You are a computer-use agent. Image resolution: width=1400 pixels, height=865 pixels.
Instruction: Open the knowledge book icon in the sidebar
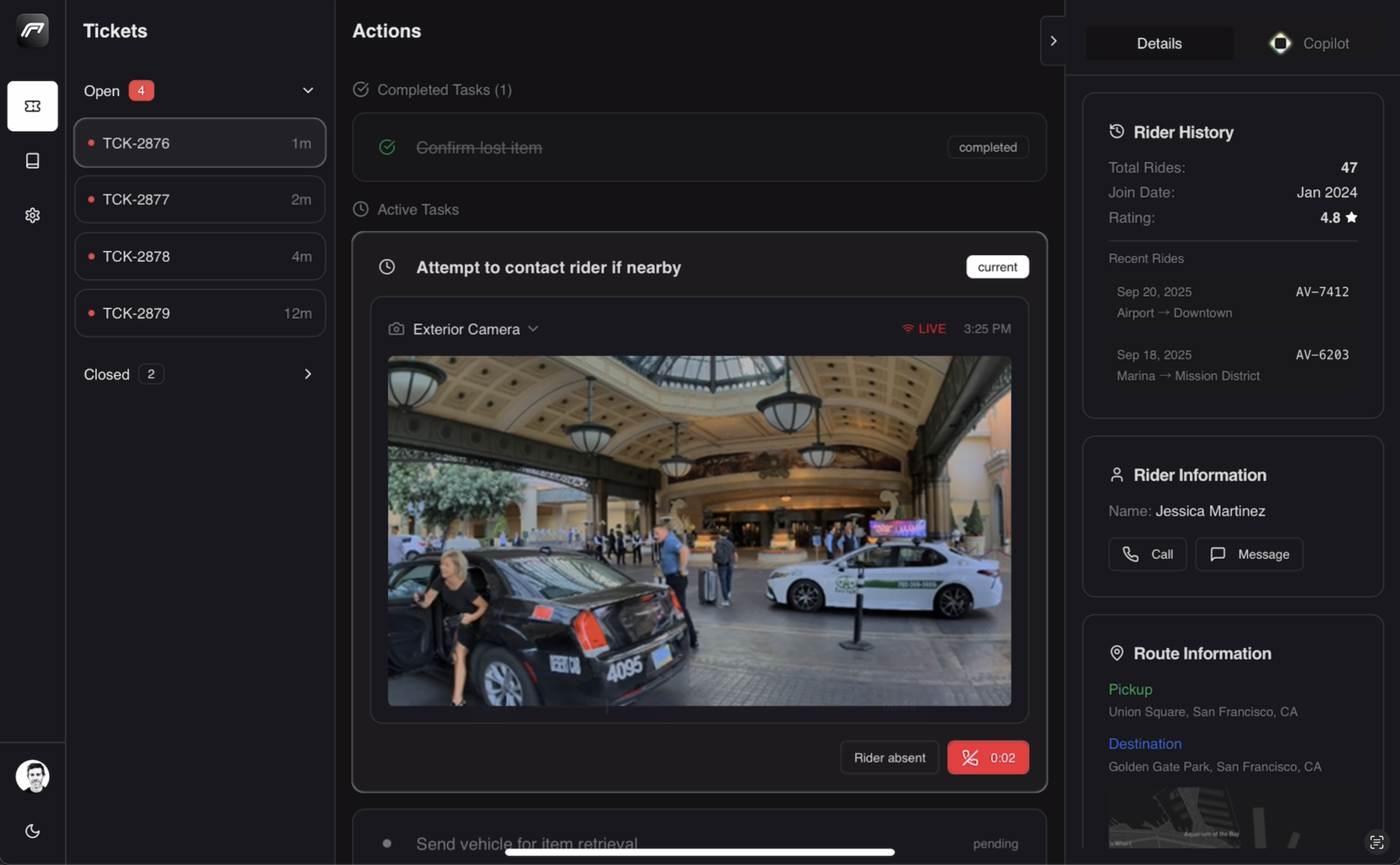[32, 161]
